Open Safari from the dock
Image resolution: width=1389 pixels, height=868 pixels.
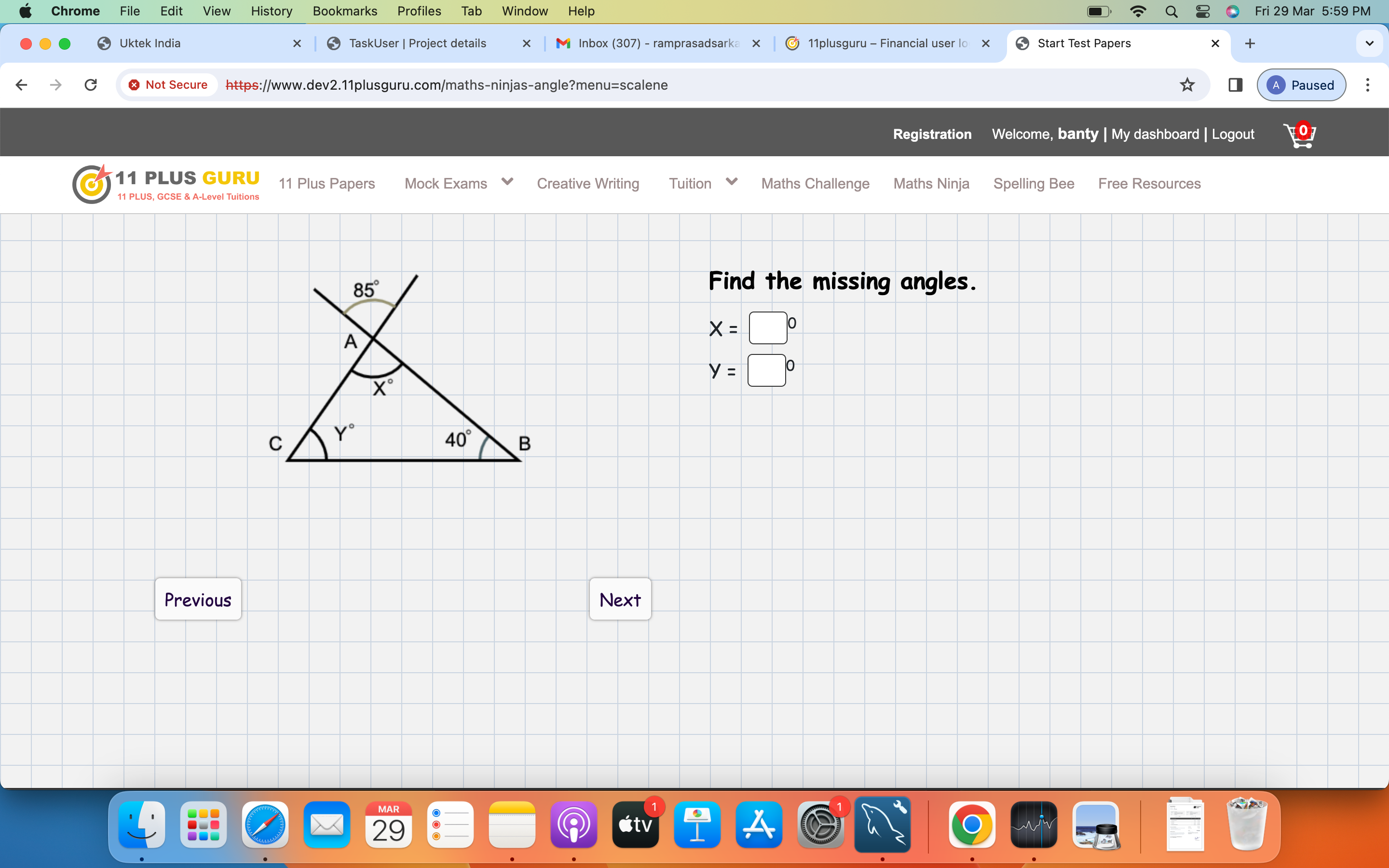pos(265,825)
